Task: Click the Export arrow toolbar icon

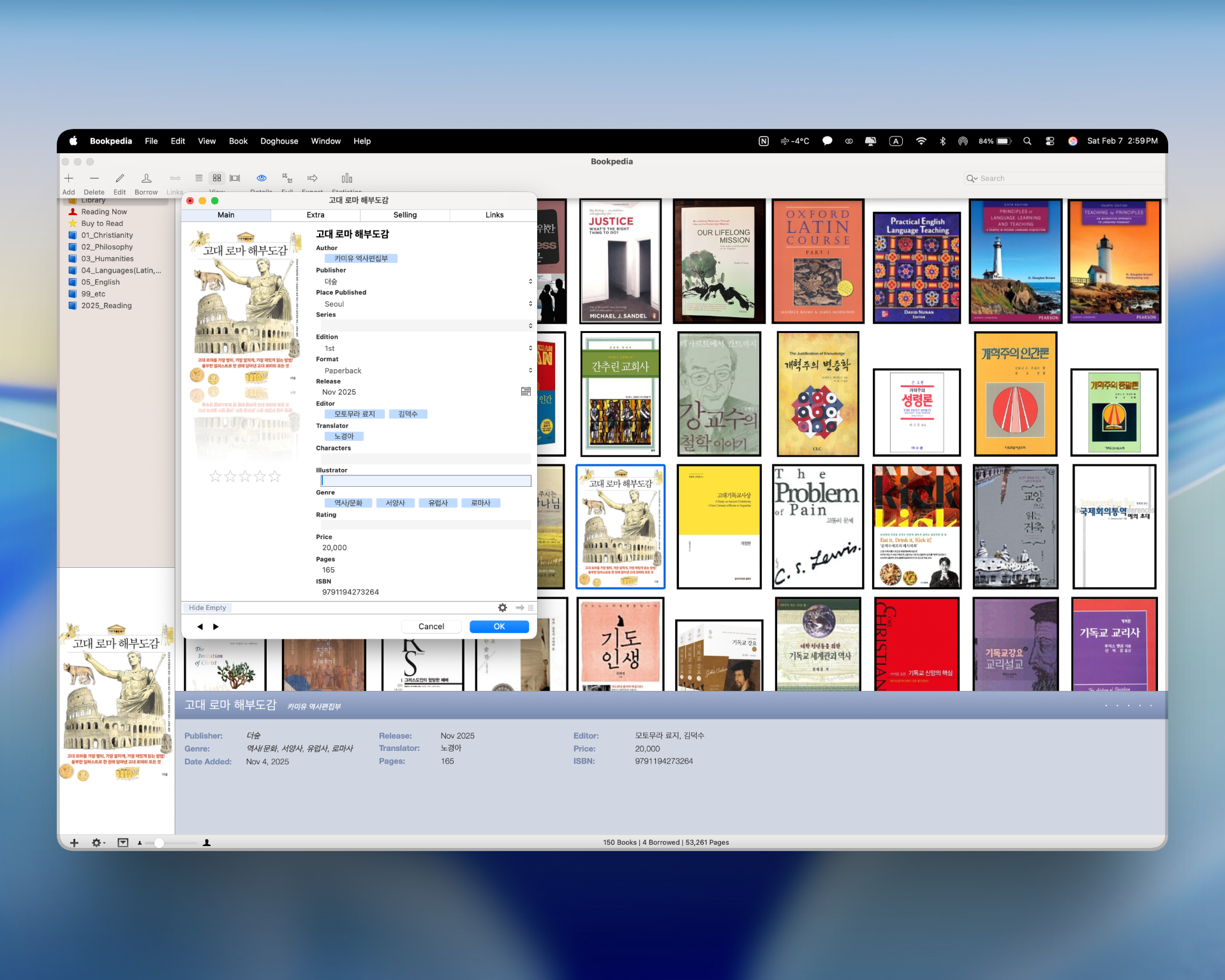Action: pos(312,179)
